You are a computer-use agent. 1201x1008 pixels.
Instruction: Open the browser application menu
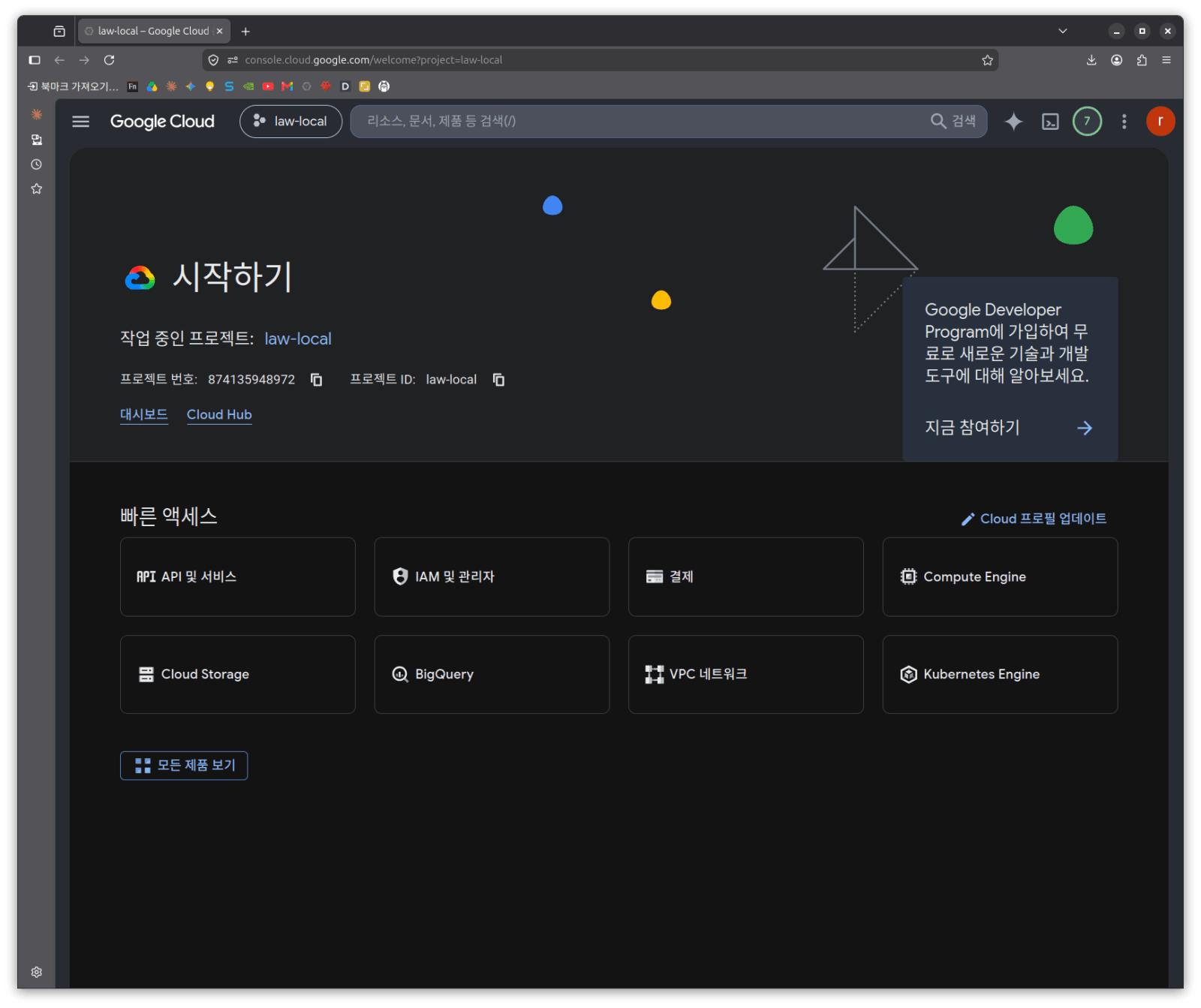coord(1166,60)
